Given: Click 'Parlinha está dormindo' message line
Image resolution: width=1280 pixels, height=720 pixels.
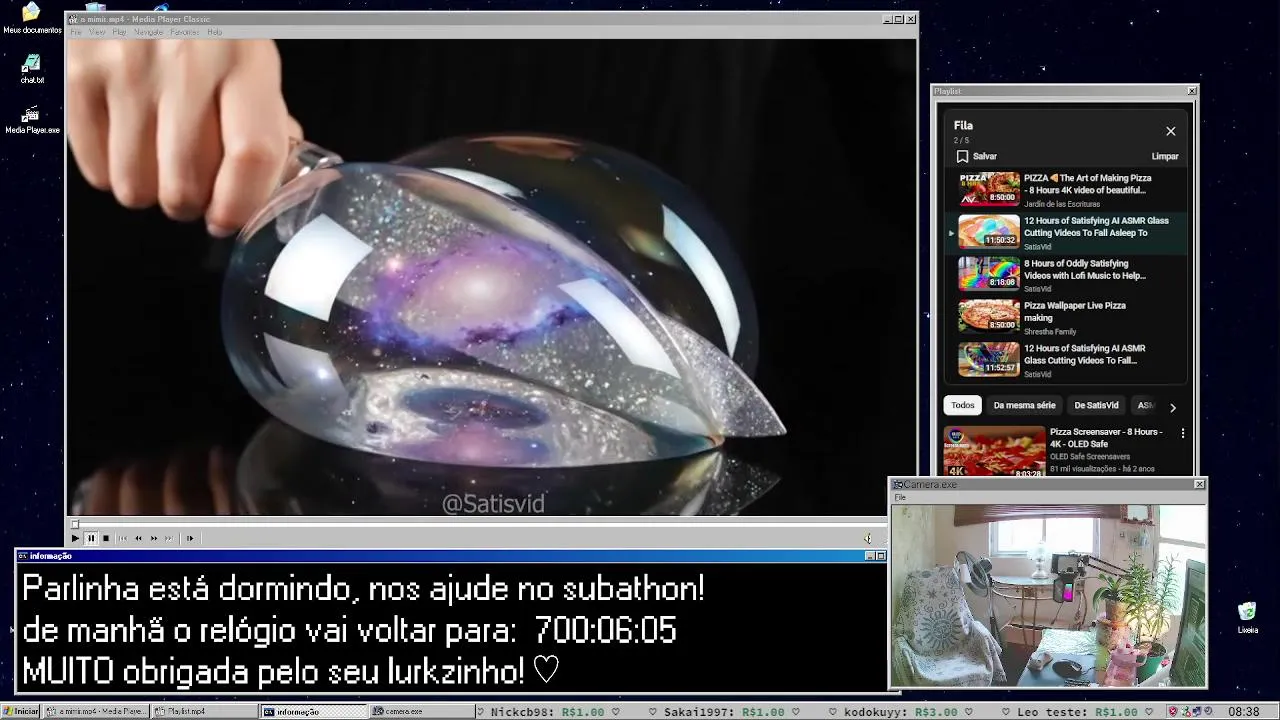Looking at the screenshot, I should coord(363,588).
